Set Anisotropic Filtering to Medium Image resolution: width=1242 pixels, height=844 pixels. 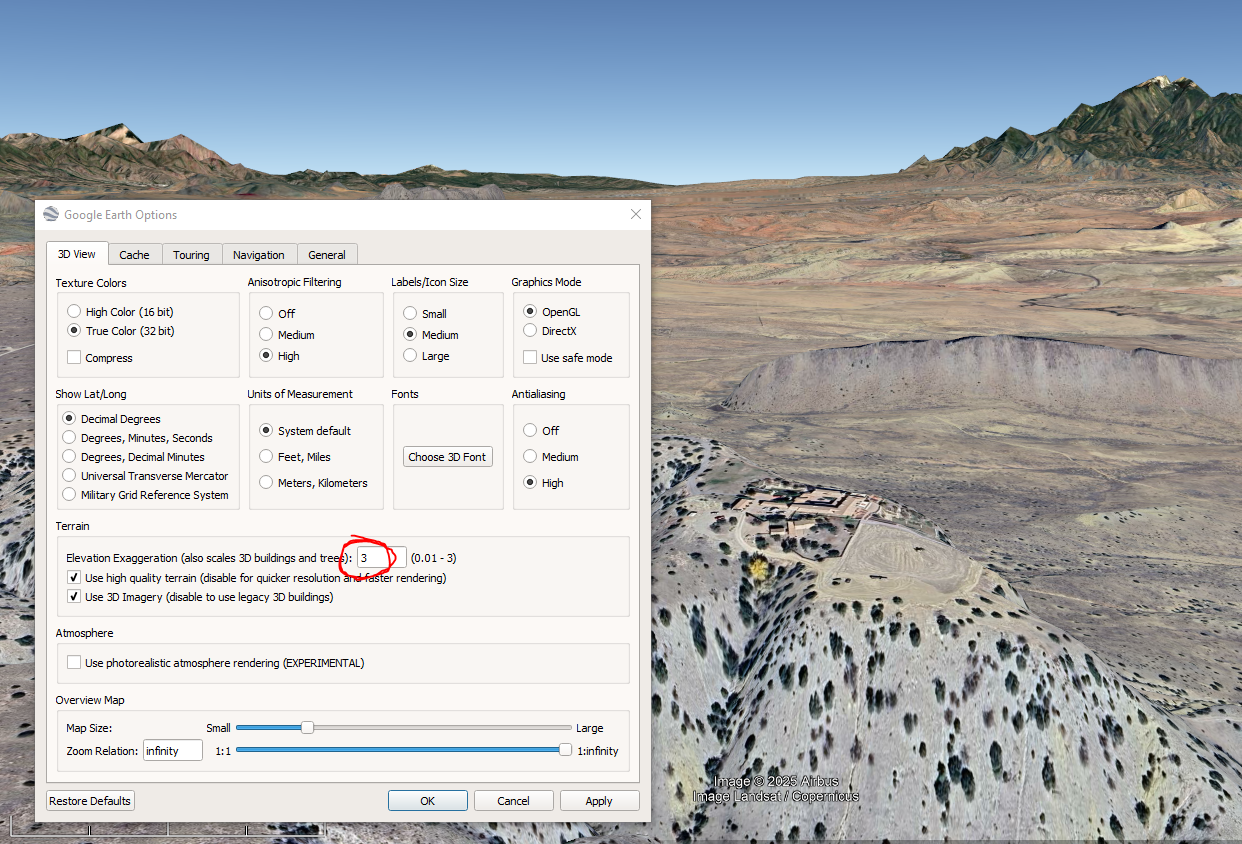point(266,334)
